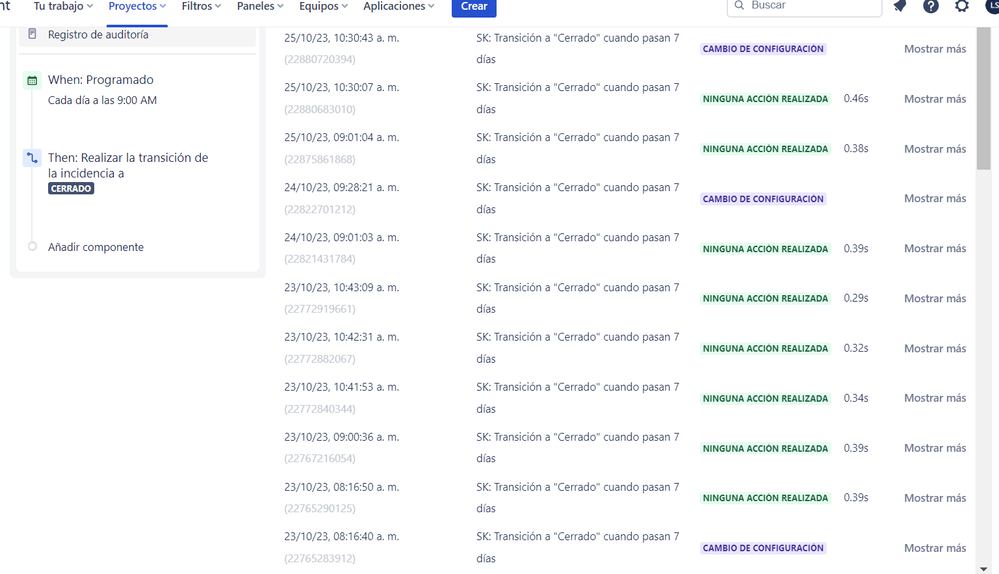Click the execution ID (22772919661)
The height and width of the screenshot is (574, 999).
click(320, 309)
